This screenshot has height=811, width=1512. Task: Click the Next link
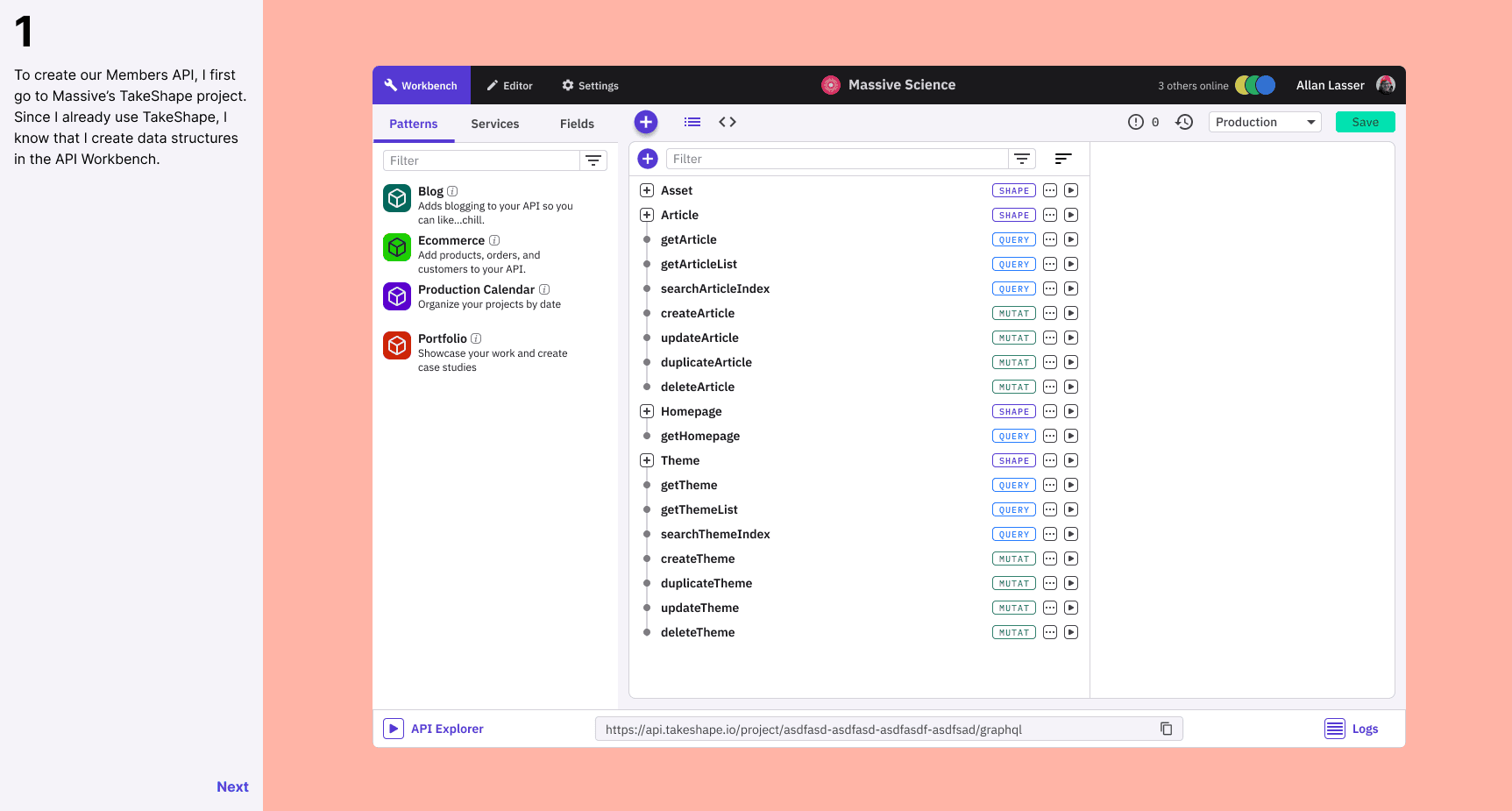coord(232,786)
